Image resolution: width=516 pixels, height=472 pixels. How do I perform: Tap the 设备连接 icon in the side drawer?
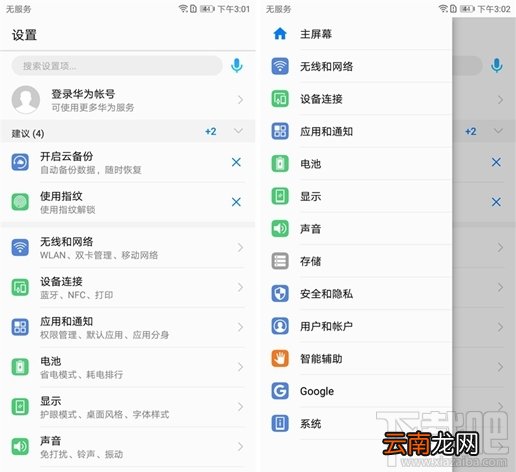click(x=280, y=99)
